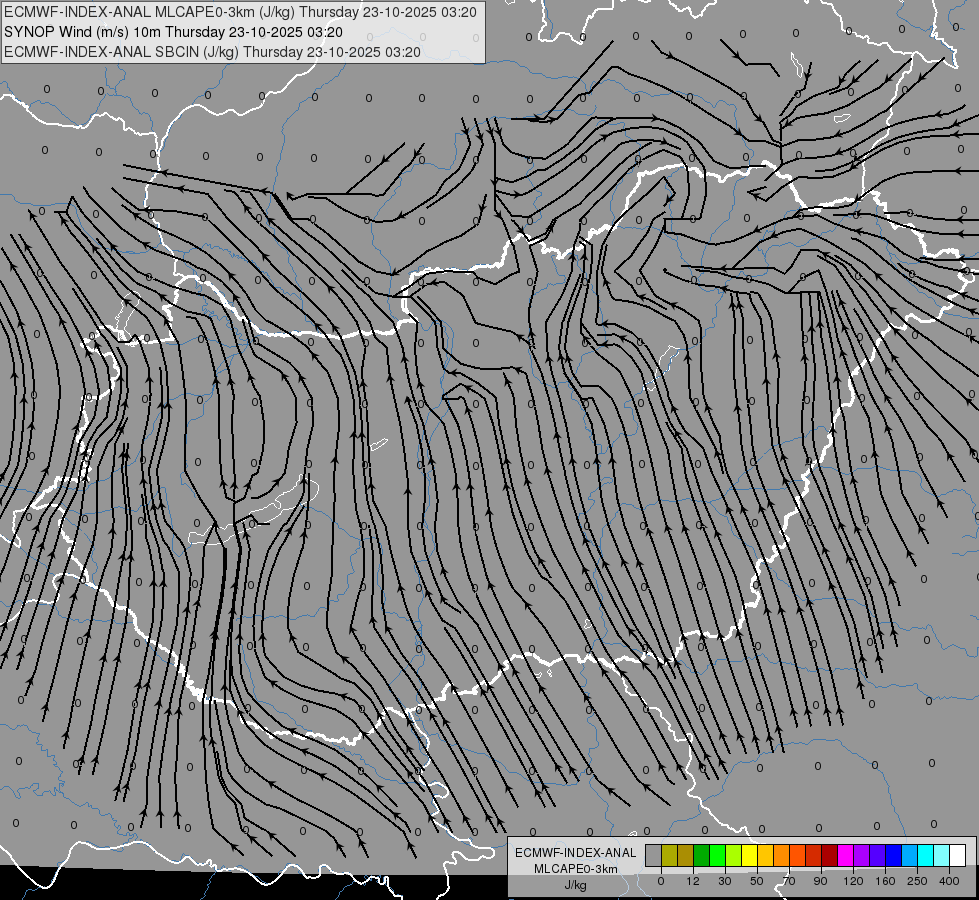
Task: Select the olive-yellow legend swatch
Action: tap(669, 855)
